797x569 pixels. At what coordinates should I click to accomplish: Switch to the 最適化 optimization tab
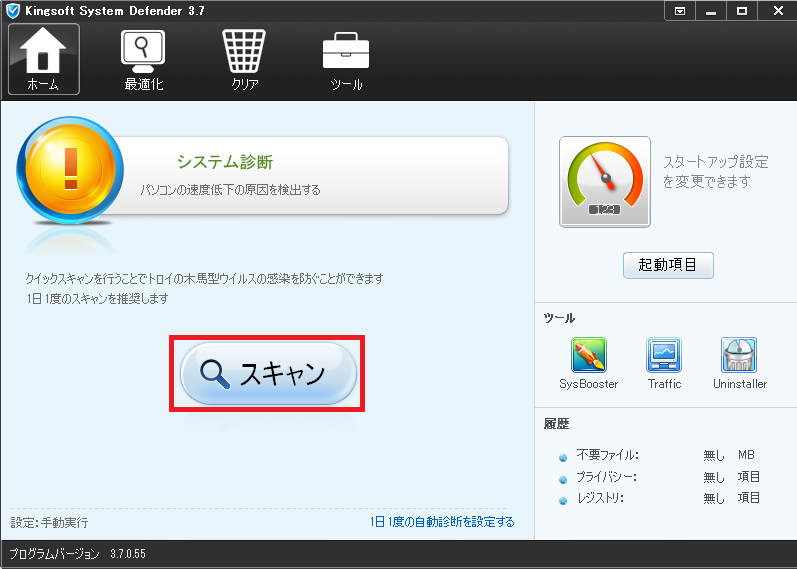click(143, 59)
